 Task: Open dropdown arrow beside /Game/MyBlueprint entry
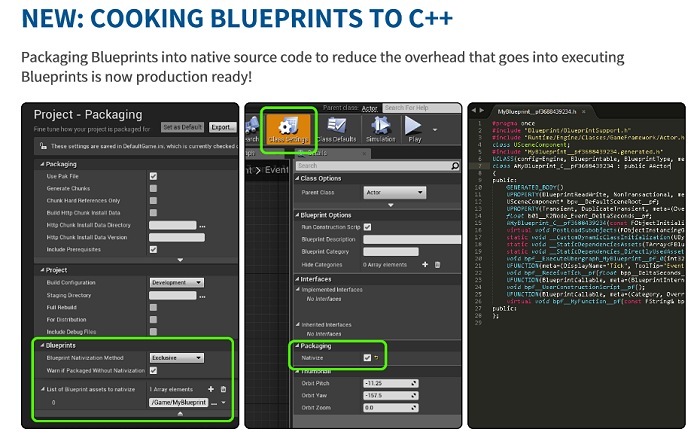click(223, 403)
